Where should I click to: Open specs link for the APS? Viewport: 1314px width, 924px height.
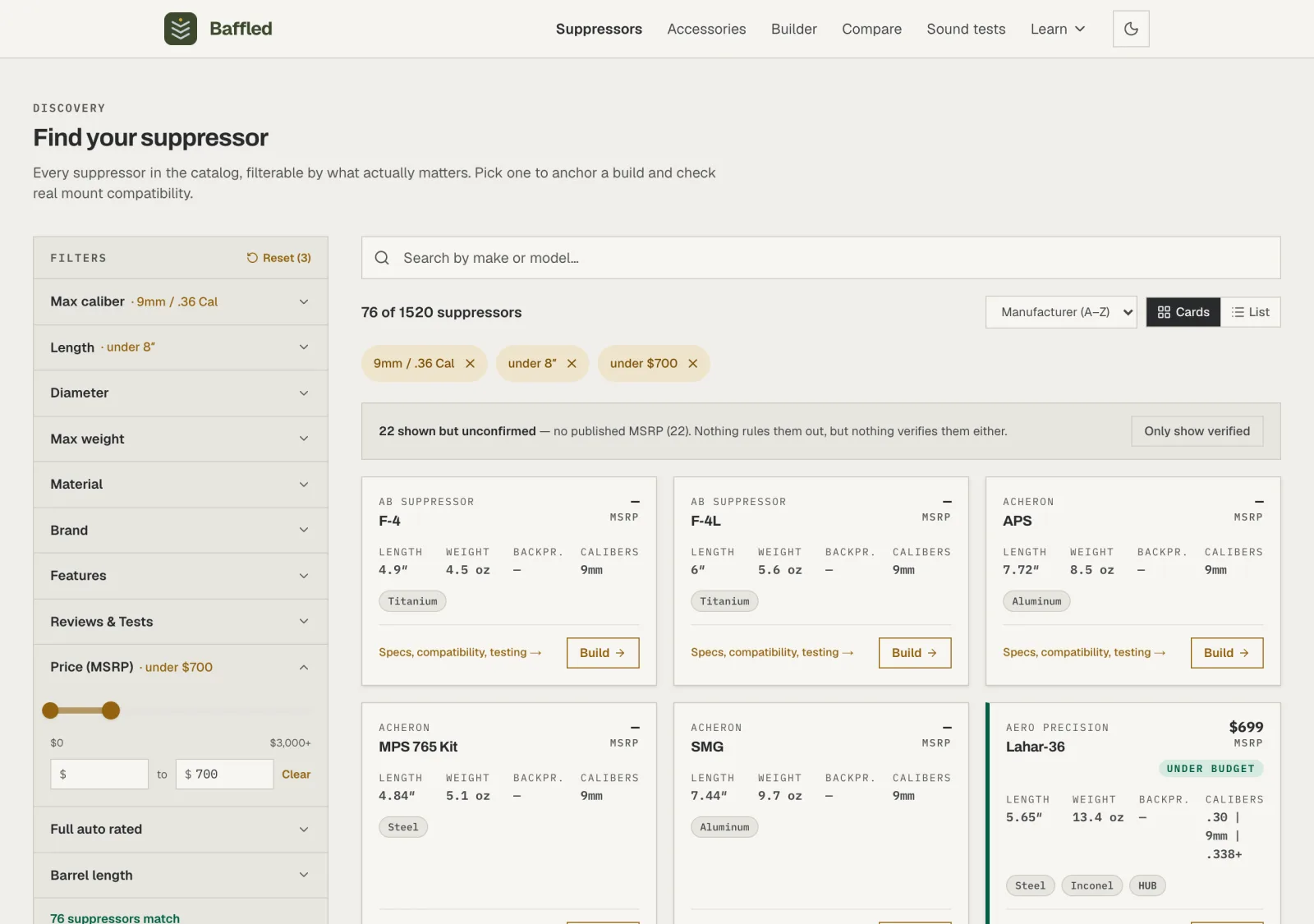click(1084, 652)
